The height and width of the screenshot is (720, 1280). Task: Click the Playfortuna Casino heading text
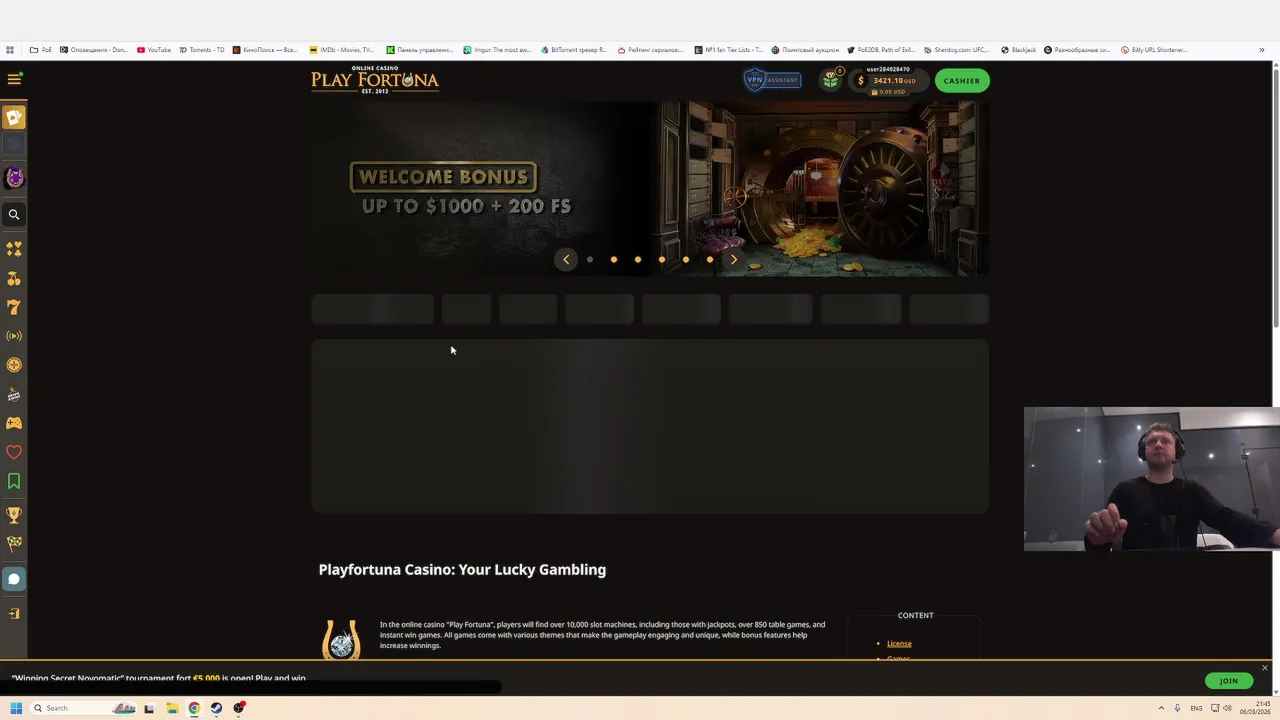[462, 570]
